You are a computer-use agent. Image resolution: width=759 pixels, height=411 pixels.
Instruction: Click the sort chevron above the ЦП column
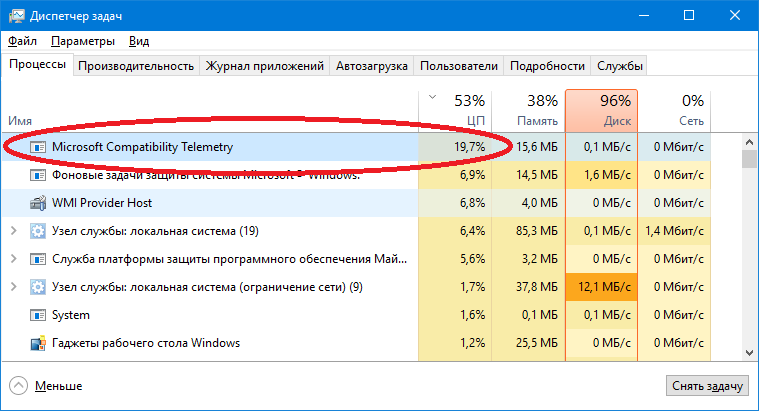[432, 97]
